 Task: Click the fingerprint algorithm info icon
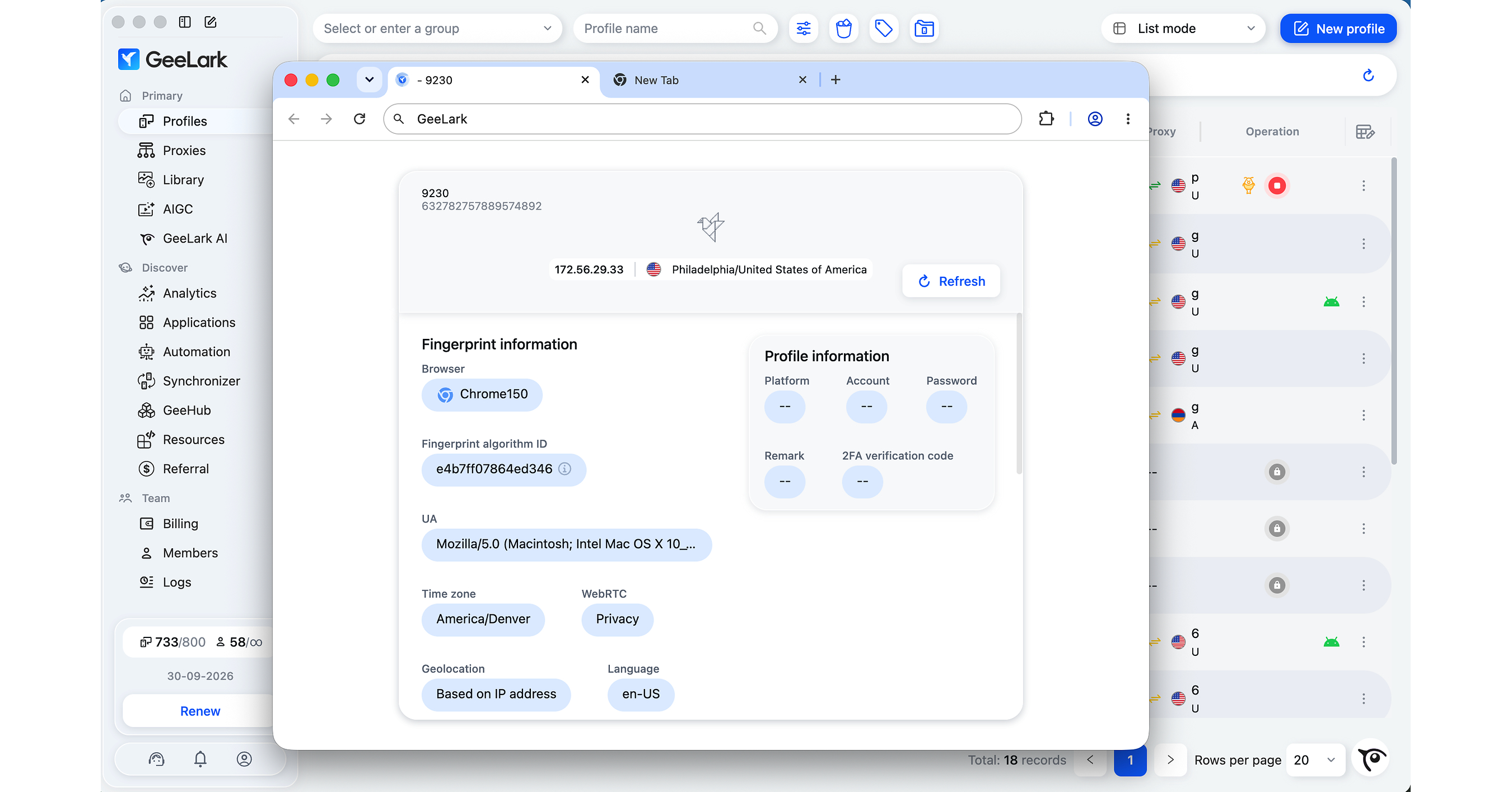pos(564,469)
